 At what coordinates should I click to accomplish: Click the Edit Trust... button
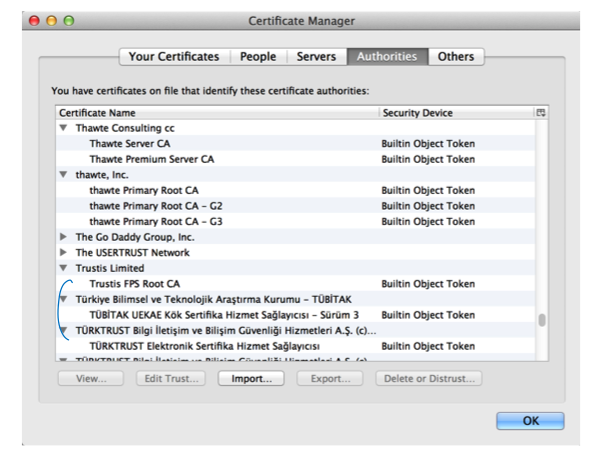pos(171,378)
